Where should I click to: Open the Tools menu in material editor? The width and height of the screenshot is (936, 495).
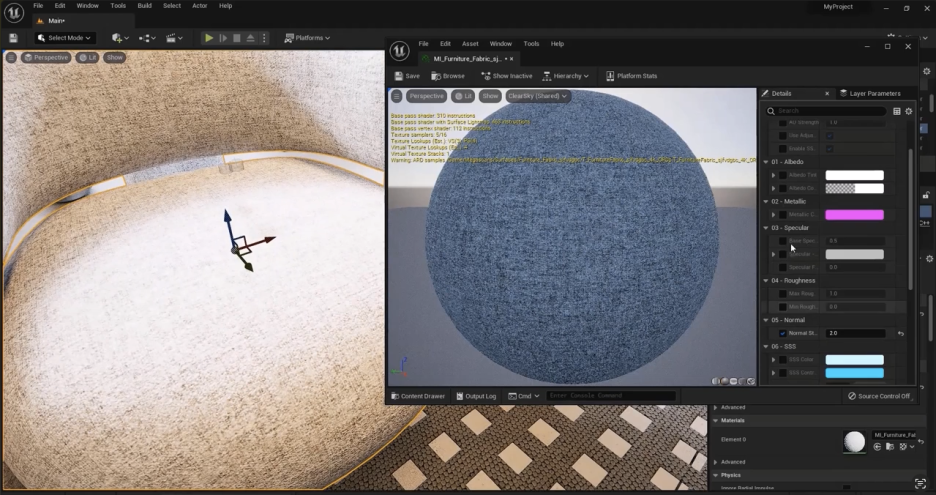coord(531,44)
